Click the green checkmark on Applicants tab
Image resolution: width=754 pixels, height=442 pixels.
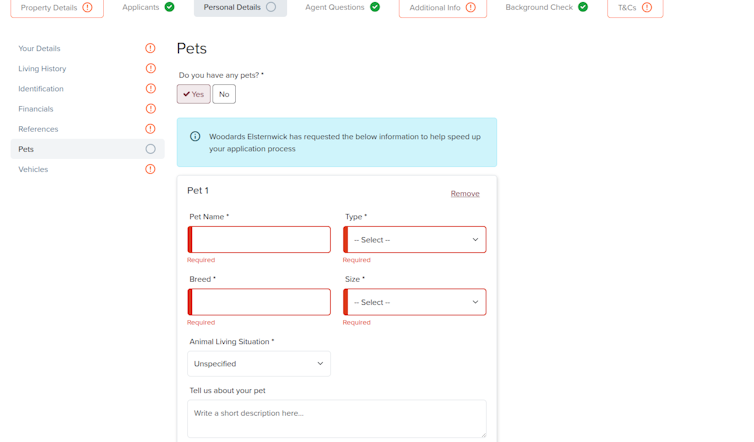pyautogui.click(x=170, y=7)
